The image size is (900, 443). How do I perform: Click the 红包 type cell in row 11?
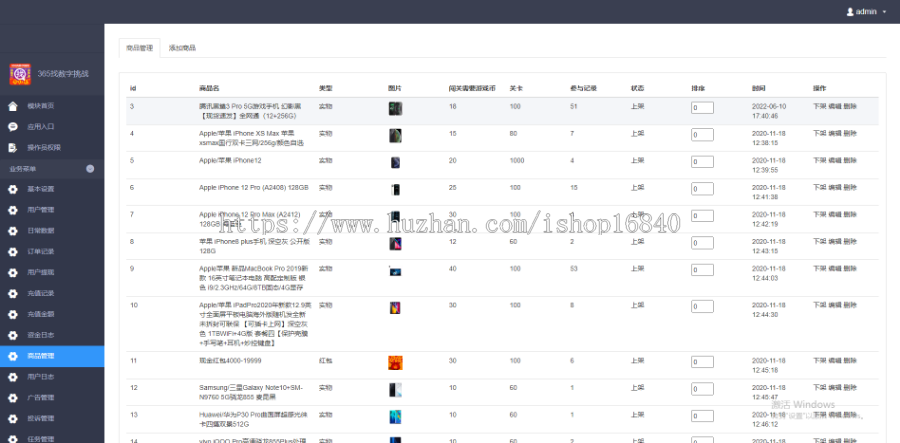325,360
